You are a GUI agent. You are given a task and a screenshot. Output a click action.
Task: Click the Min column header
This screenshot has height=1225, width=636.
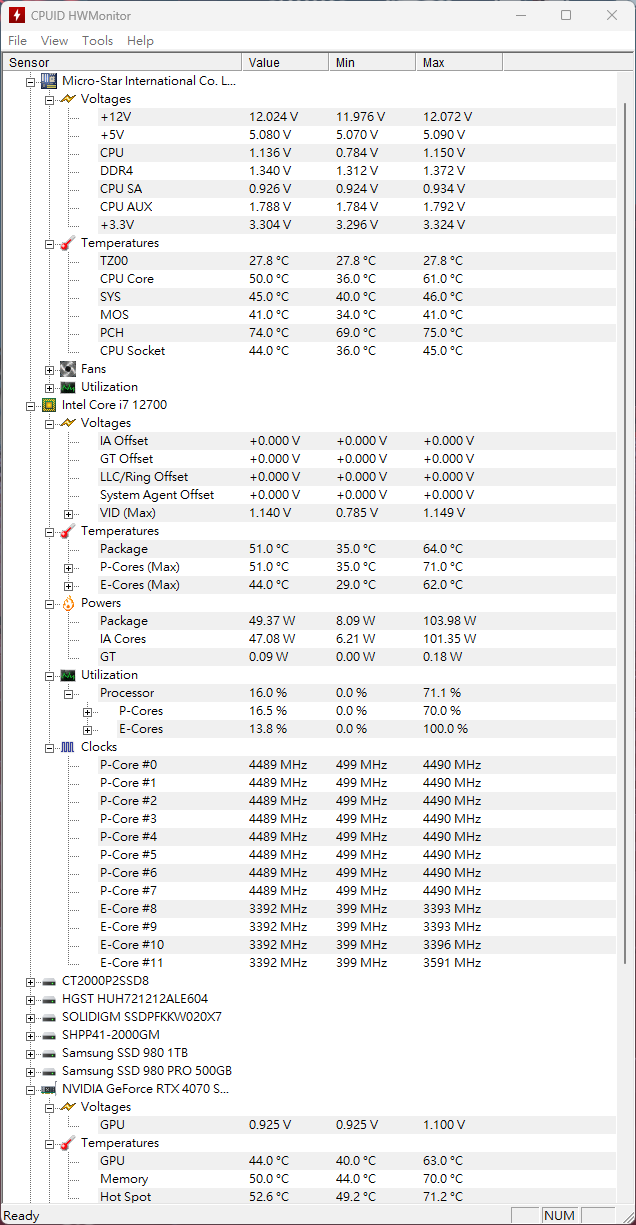(372, 63)
